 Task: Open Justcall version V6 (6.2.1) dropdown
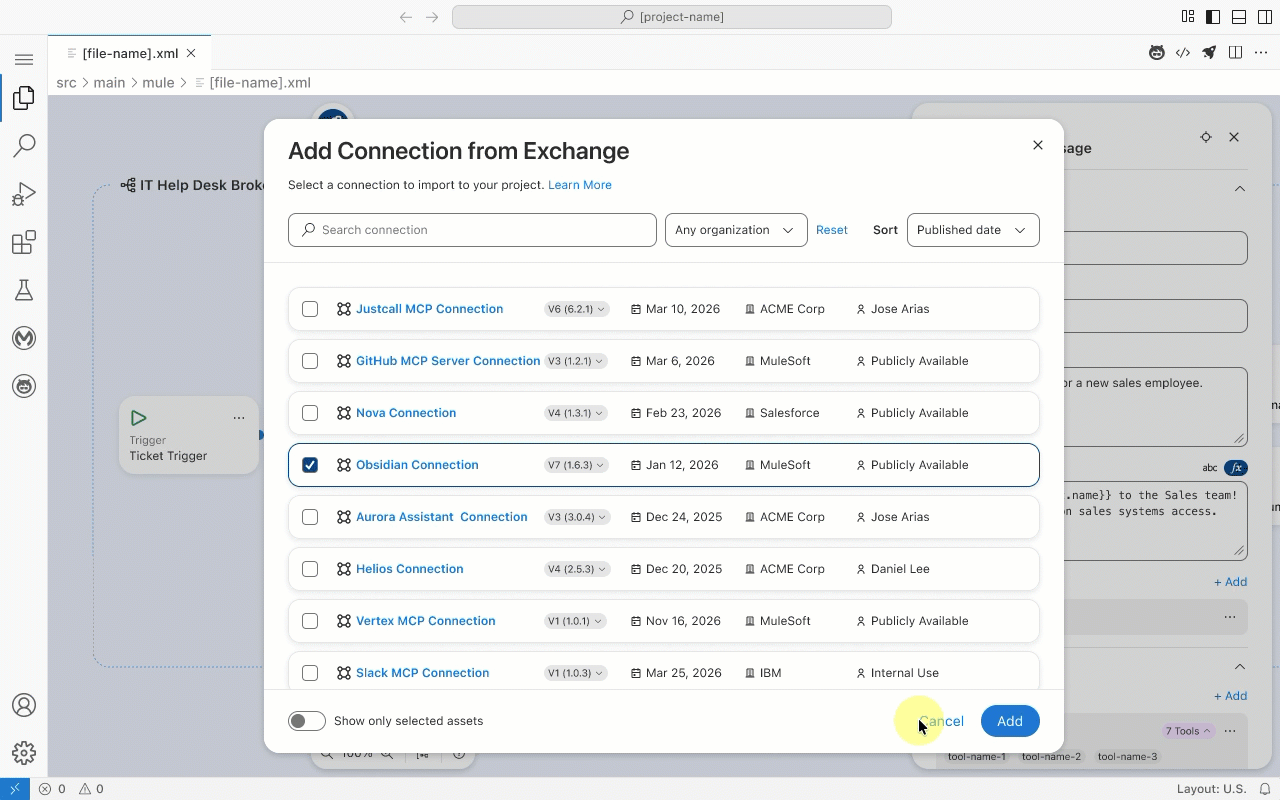pos(577,309)
